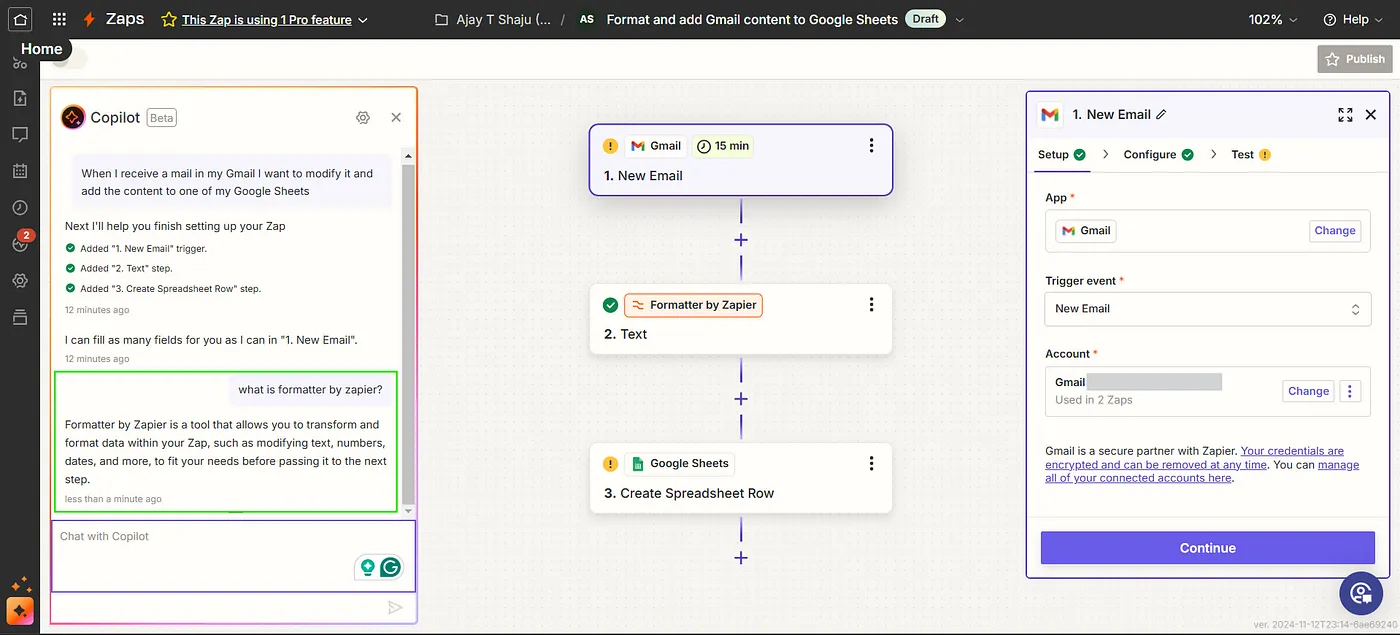The width and height of the screenshot is (1400, 635).
Task: Open the Zaps file icon in sidebar
Action: tap(20, 98)
